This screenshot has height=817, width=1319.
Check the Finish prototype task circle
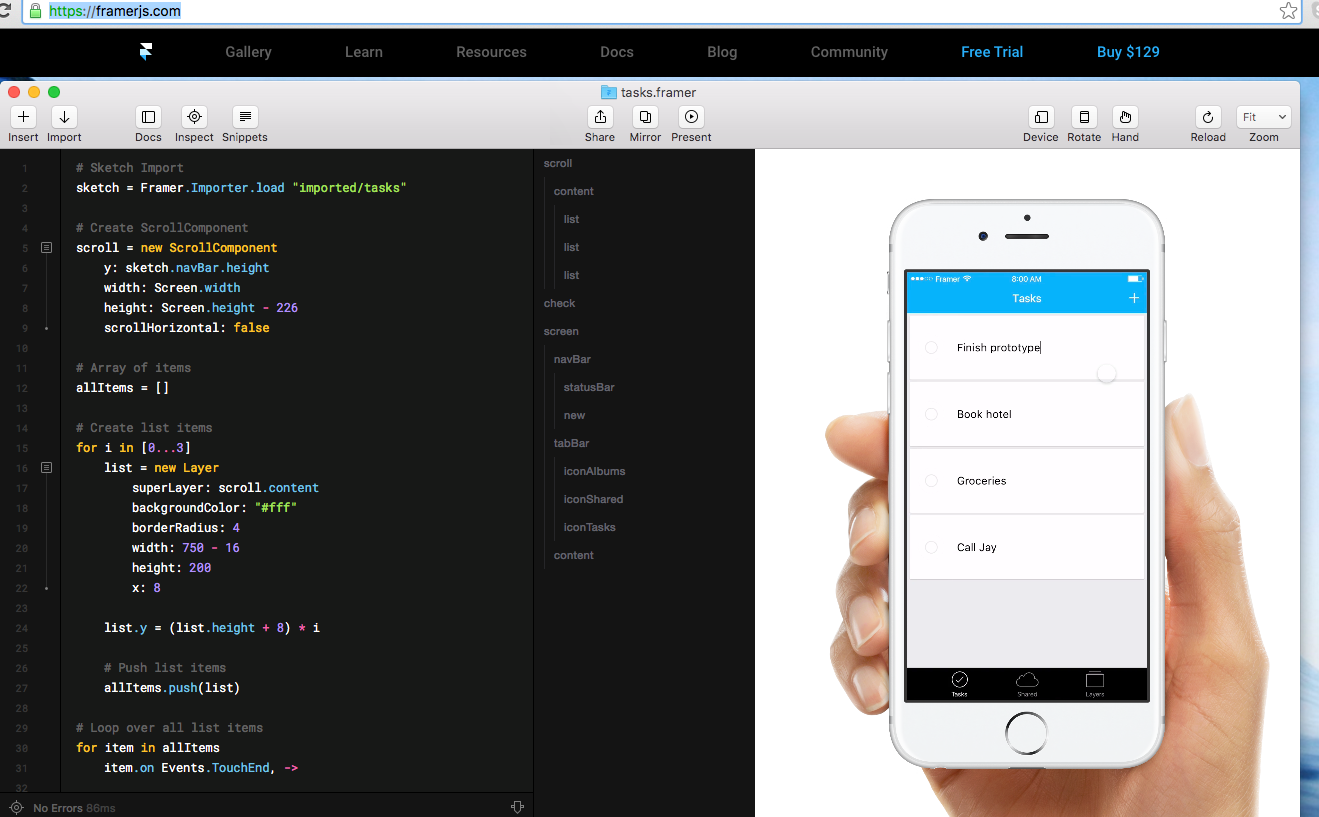(931, 348)
